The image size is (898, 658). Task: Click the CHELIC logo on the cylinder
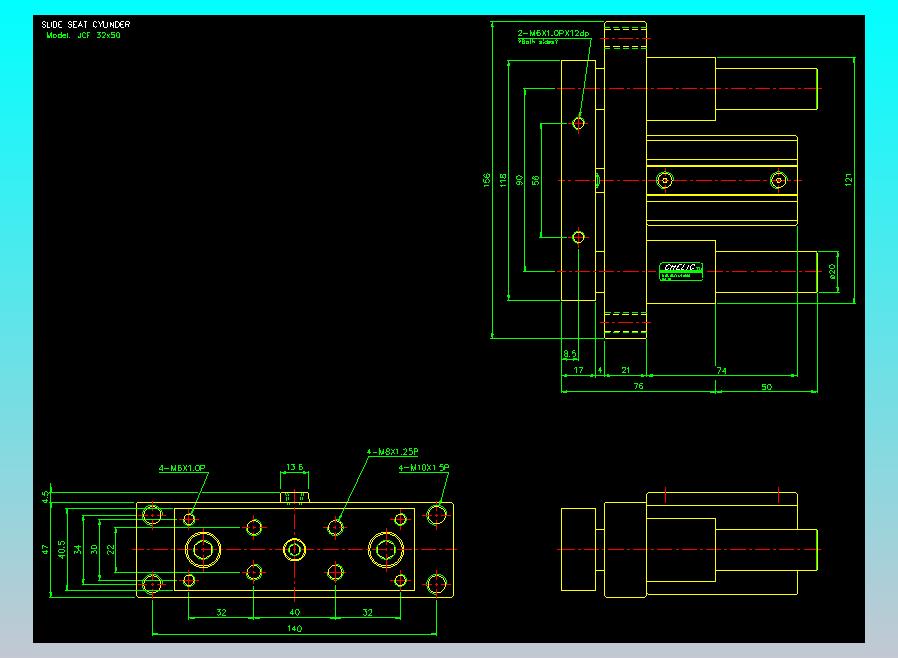[x=682, y=268]
